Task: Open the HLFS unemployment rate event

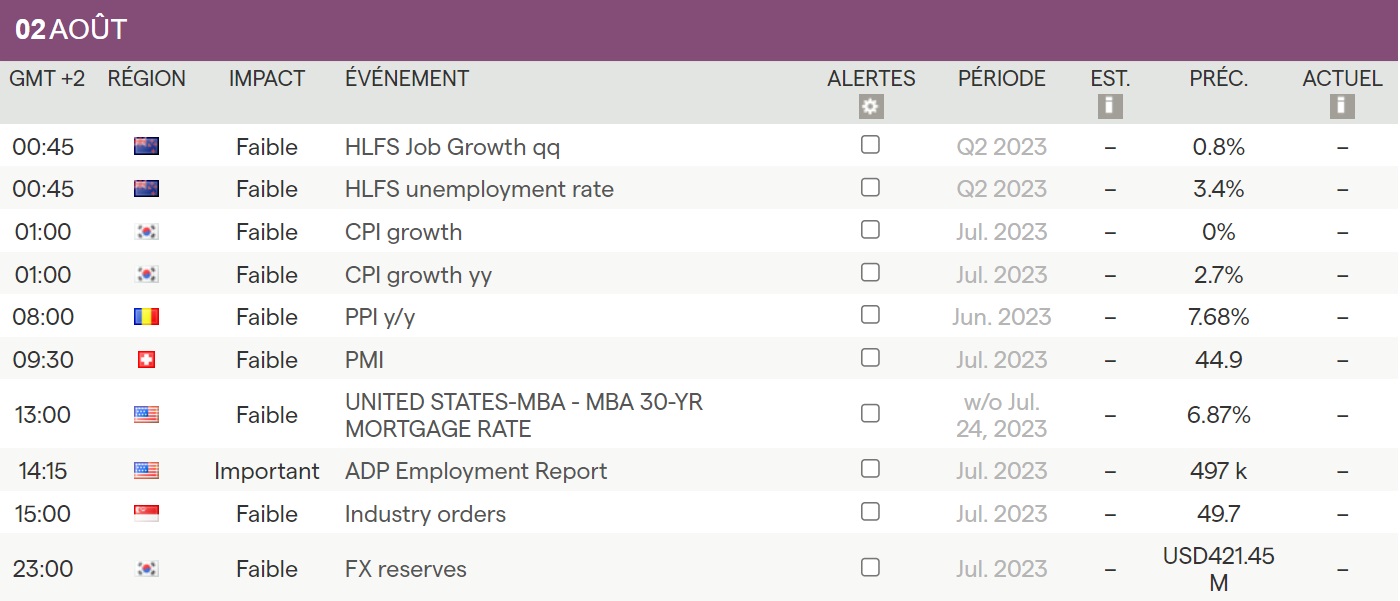Action: click(x=479, y=189)
